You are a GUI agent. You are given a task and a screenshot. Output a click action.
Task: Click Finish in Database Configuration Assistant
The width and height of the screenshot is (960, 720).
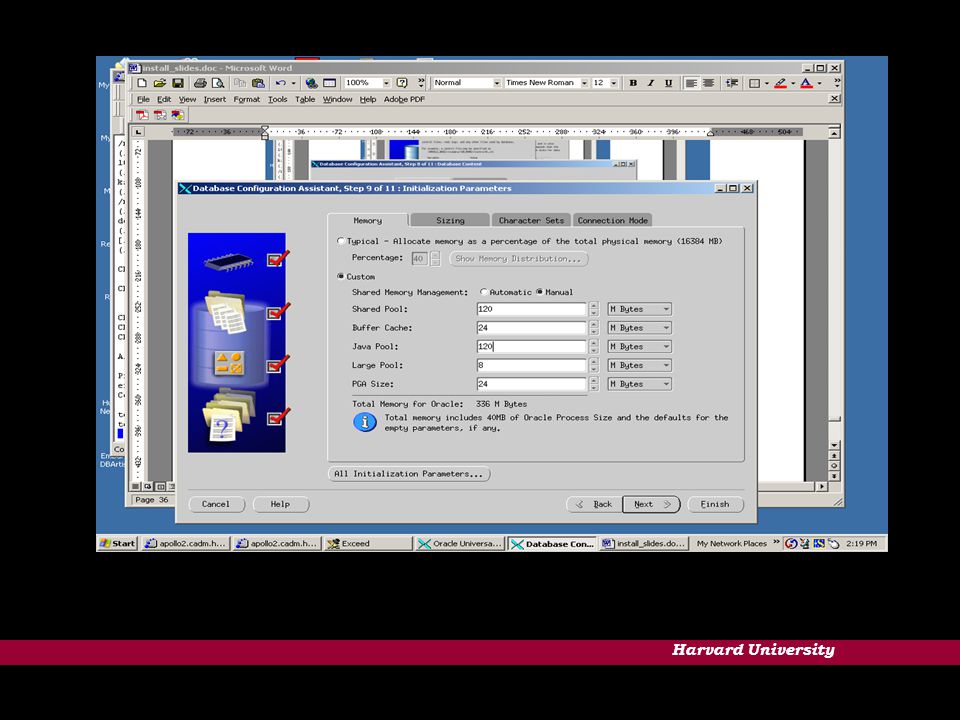715,504
